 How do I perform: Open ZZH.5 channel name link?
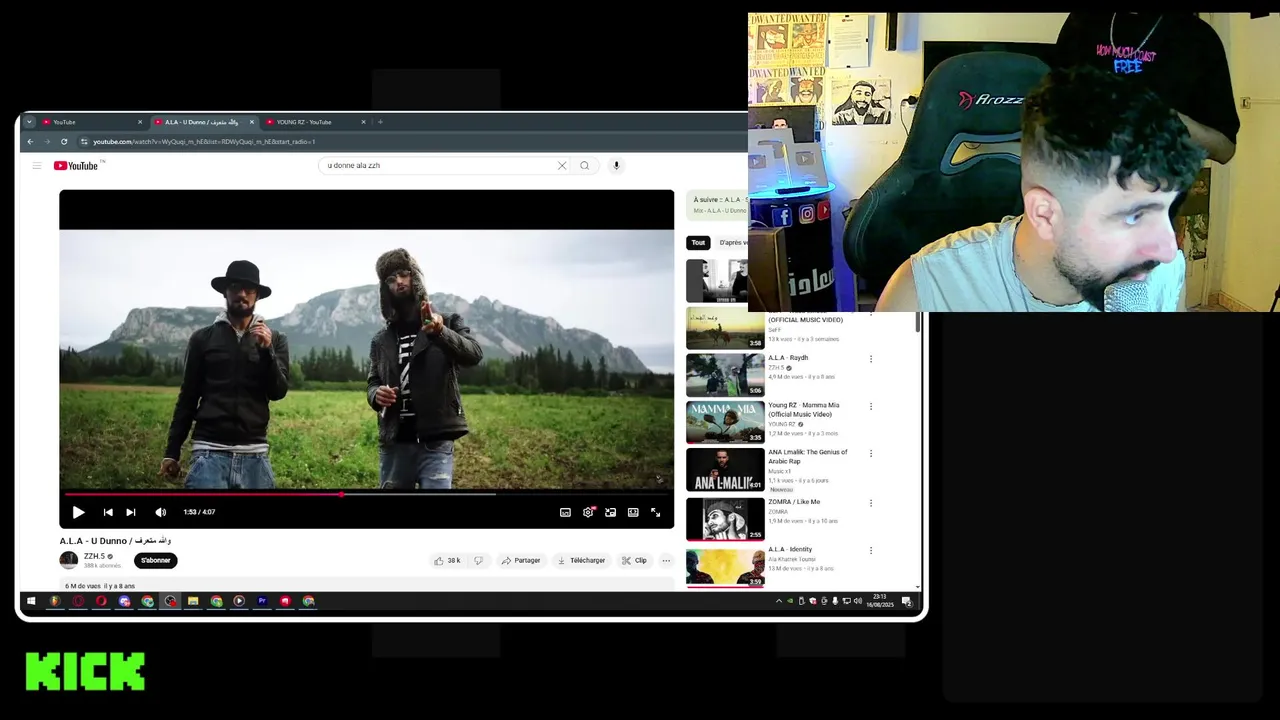point(94,556)
